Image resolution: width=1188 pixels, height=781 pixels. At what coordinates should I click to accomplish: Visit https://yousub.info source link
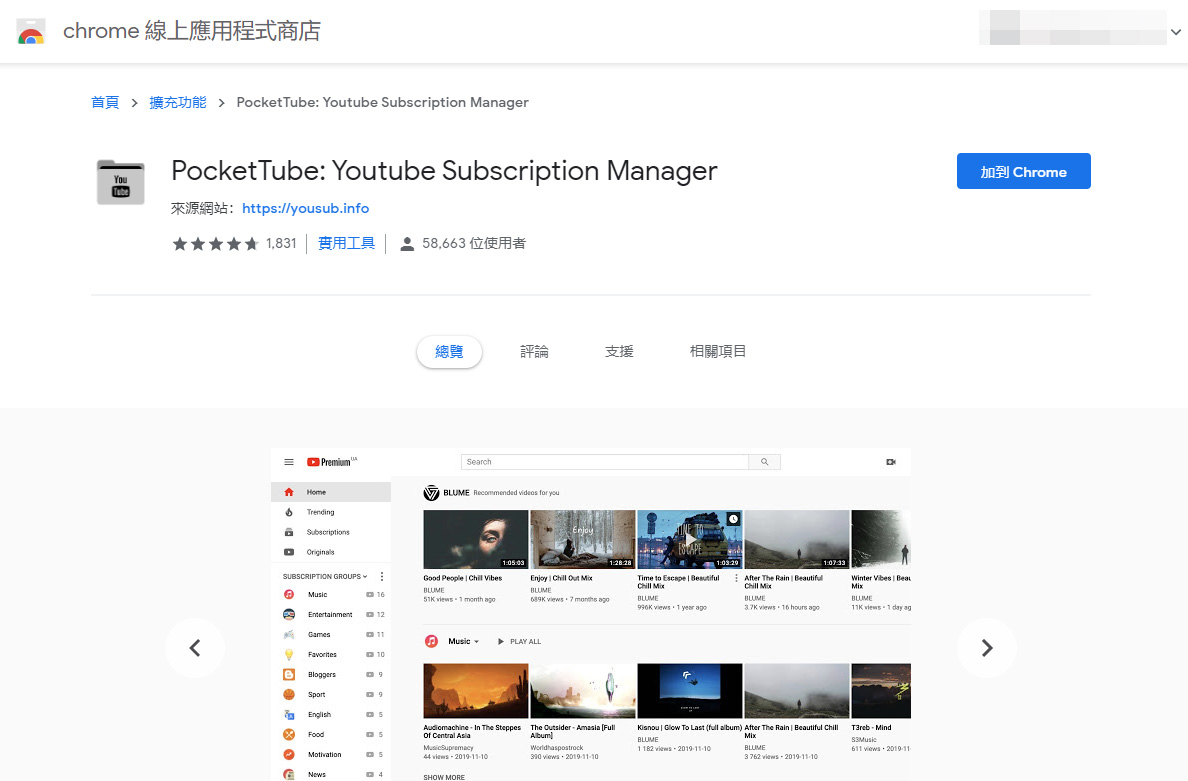tap(305, 208)
